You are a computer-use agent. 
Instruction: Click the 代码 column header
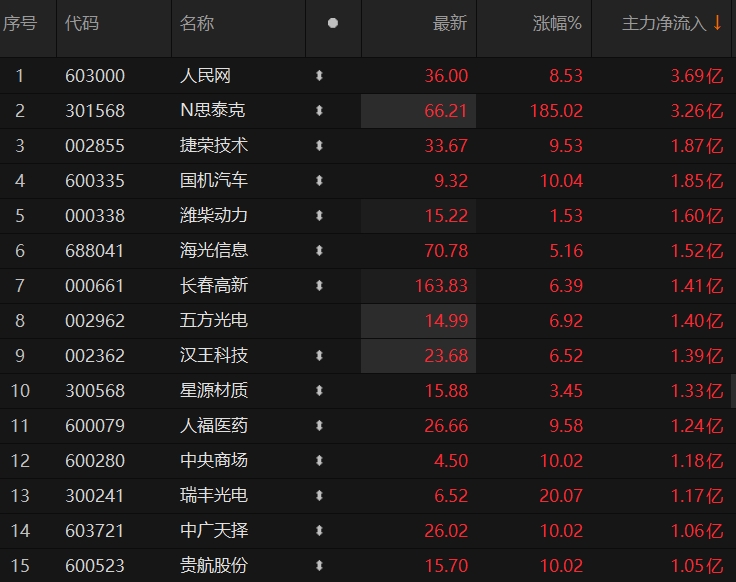point(82,23)
